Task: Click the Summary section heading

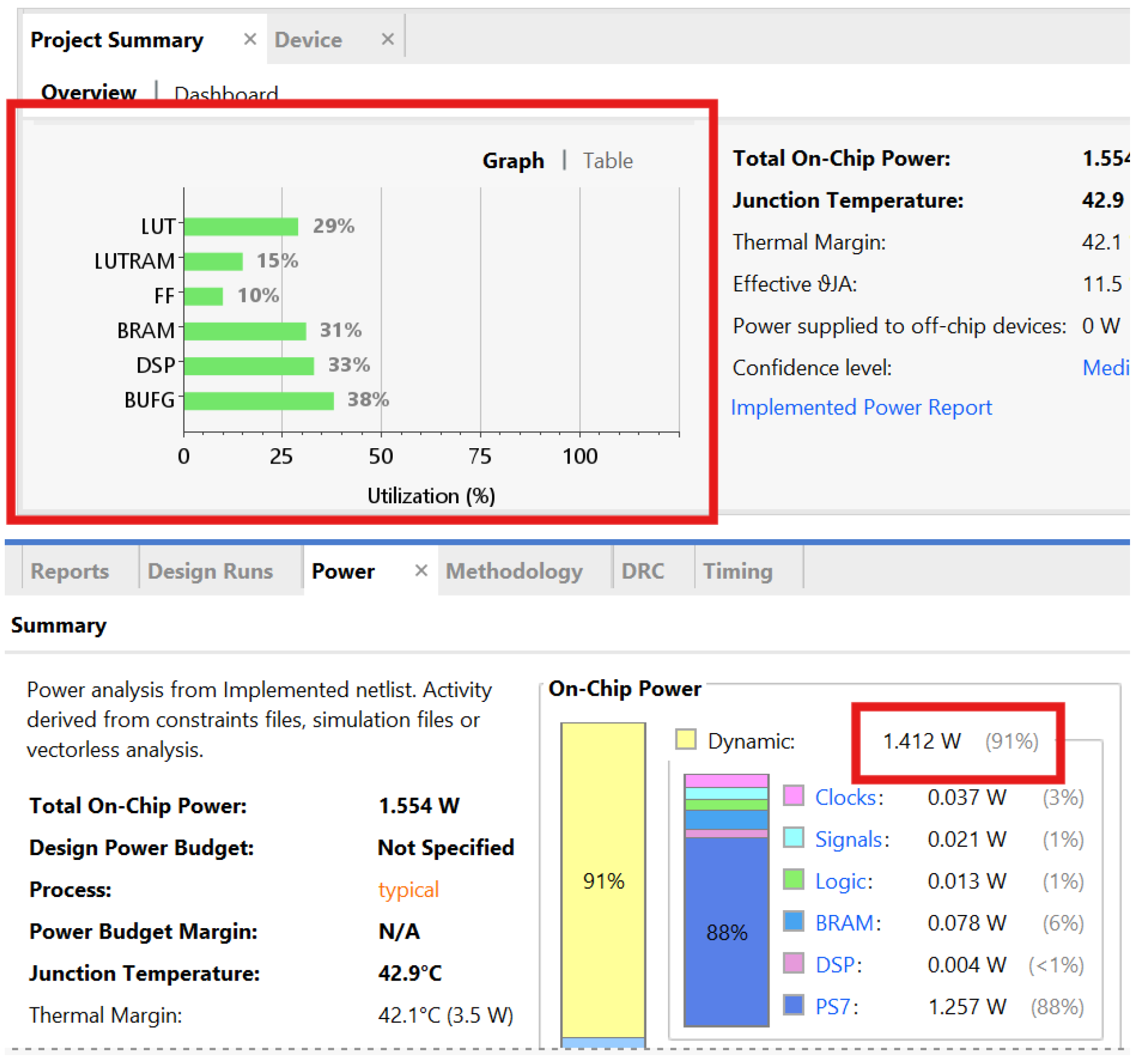Action: tap(59, 625)
